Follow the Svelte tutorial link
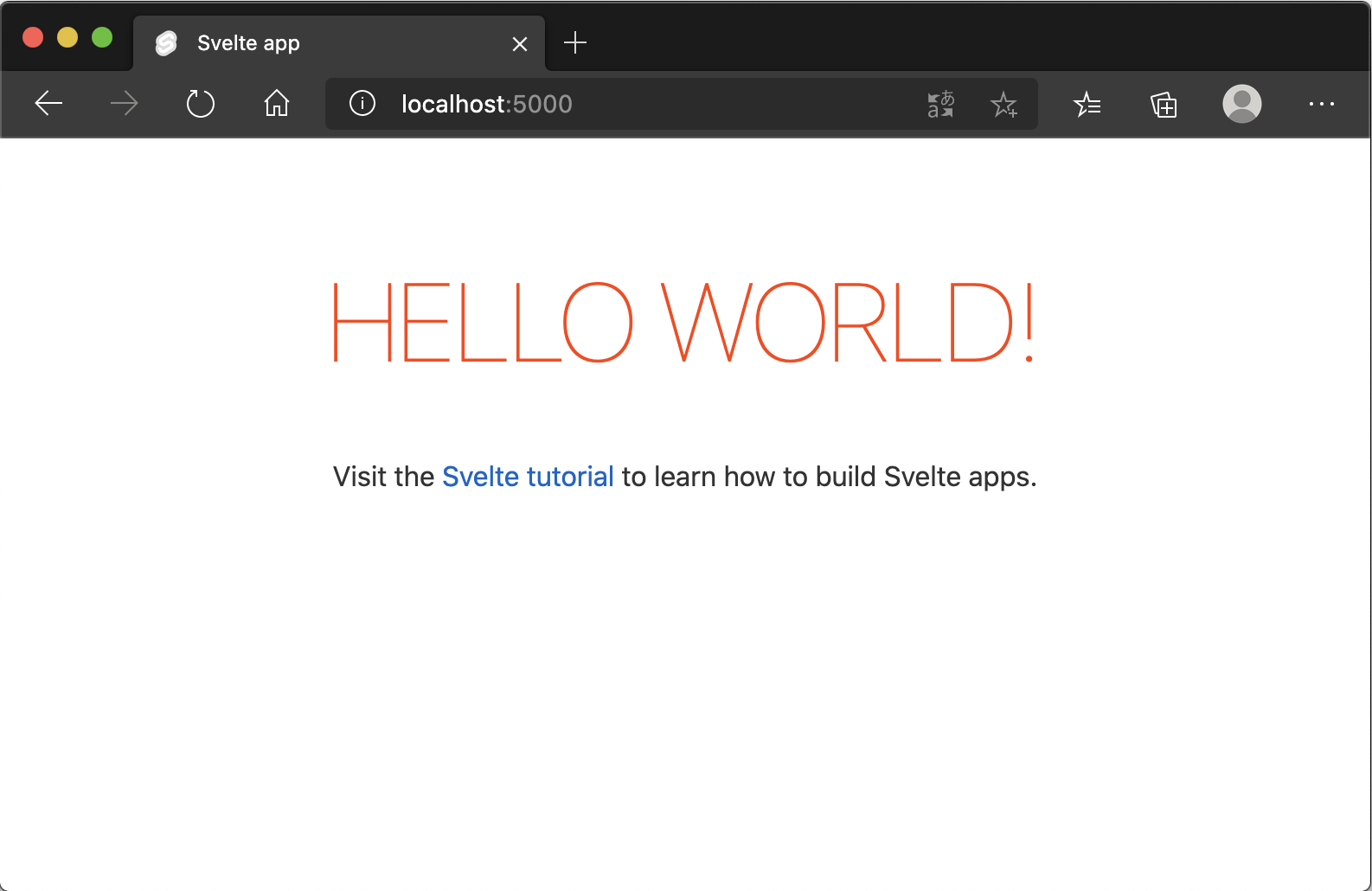Viewport: 1372px width, 891px height. tap(528, 477)
